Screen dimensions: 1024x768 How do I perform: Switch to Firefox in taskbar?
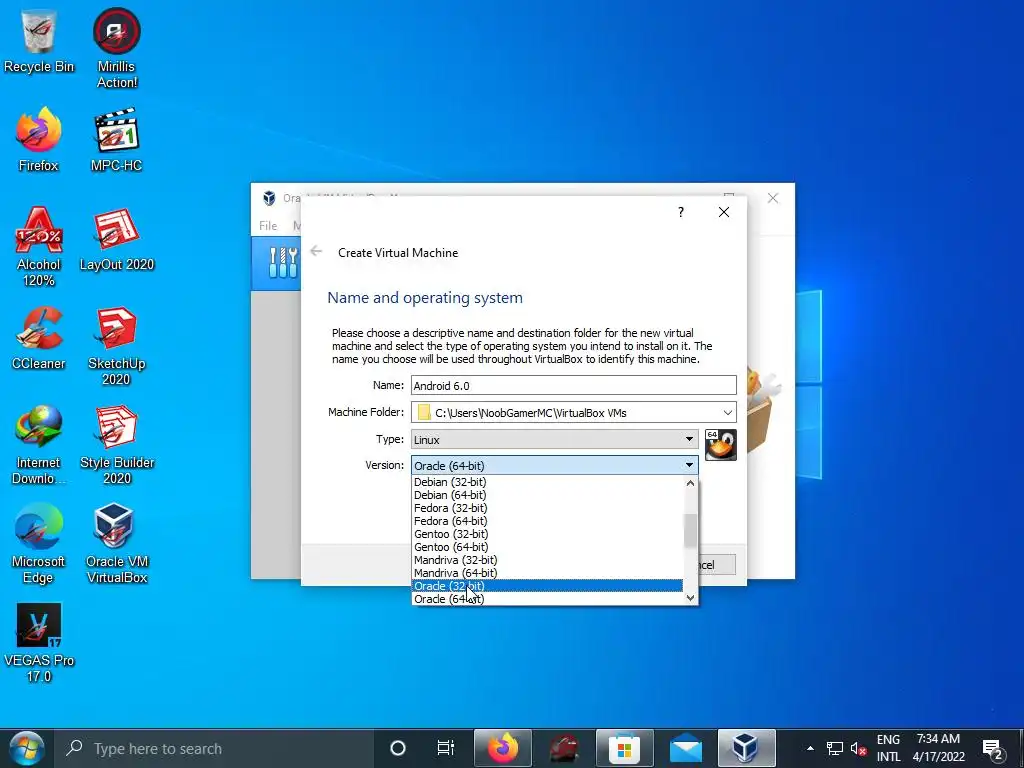(502, 748)
